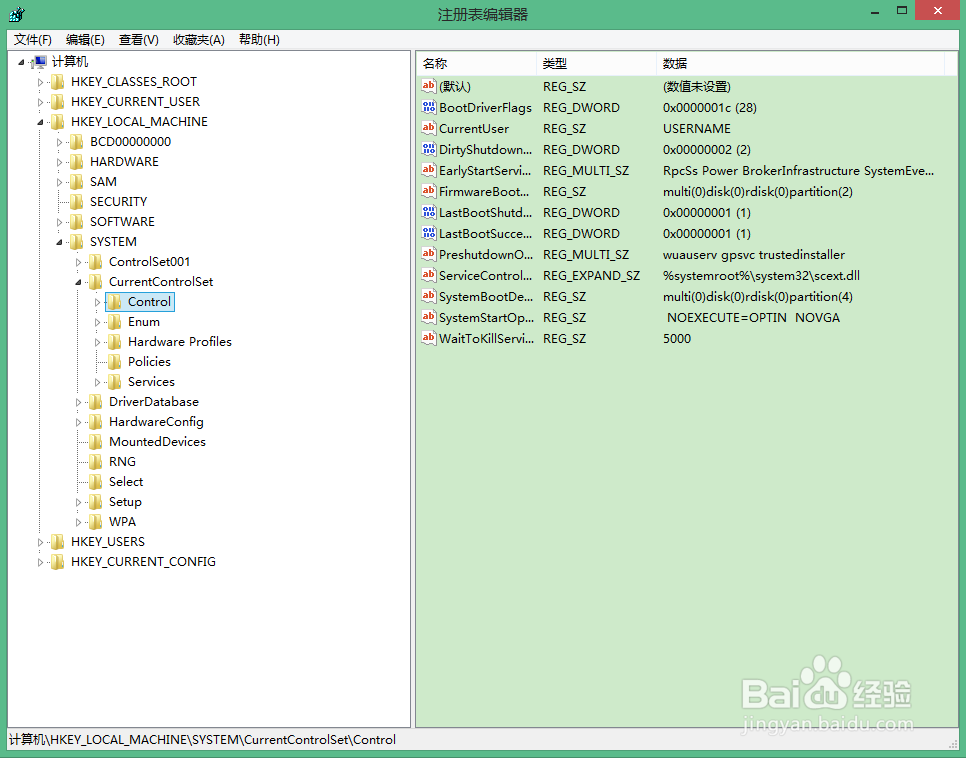This screenshot has width=966, height=758.
Task: Collapse CurrentControlSet tree arrow
Action: click(x=79, y=282)
